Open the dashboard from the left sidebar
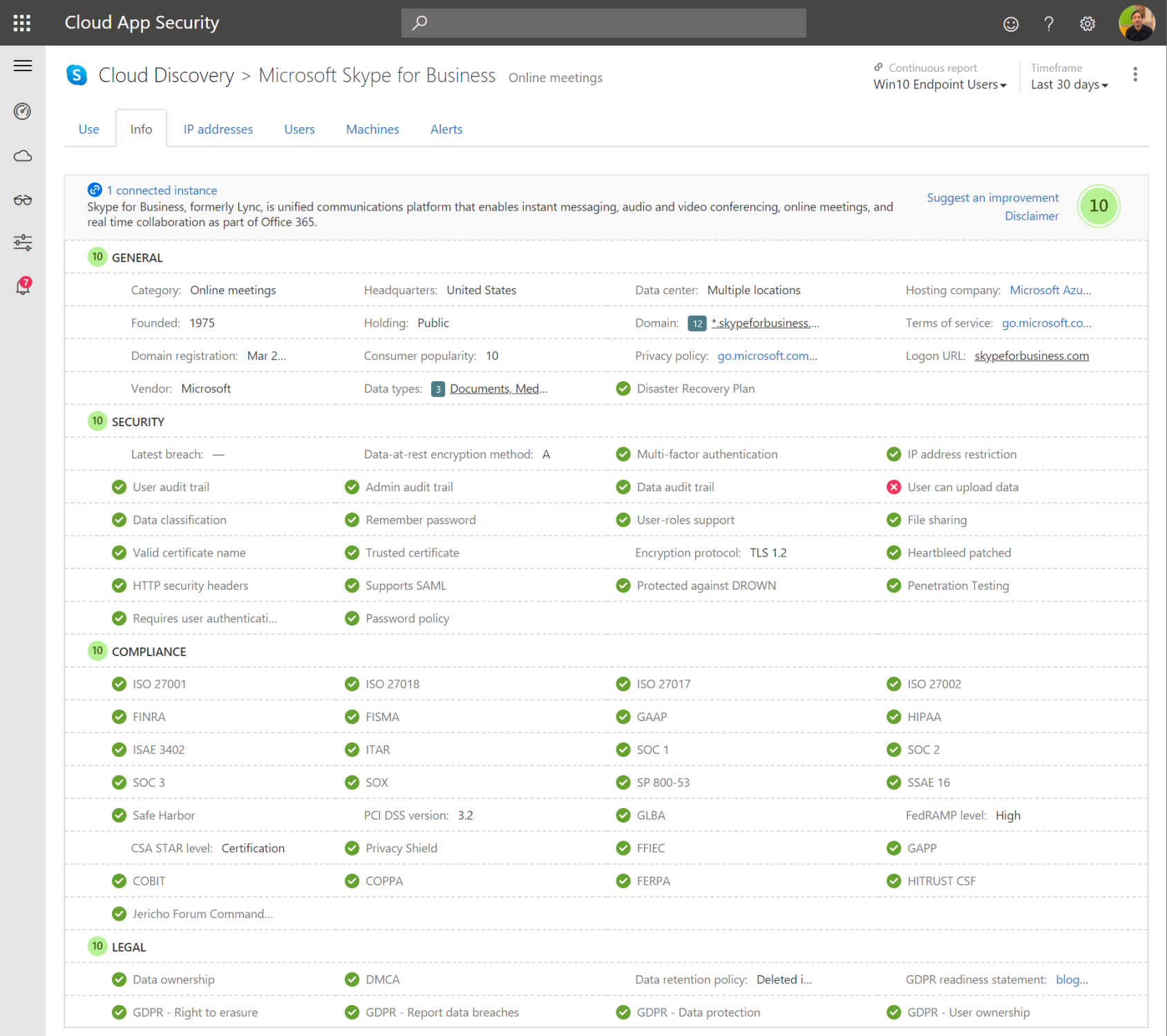 [23, 111]
